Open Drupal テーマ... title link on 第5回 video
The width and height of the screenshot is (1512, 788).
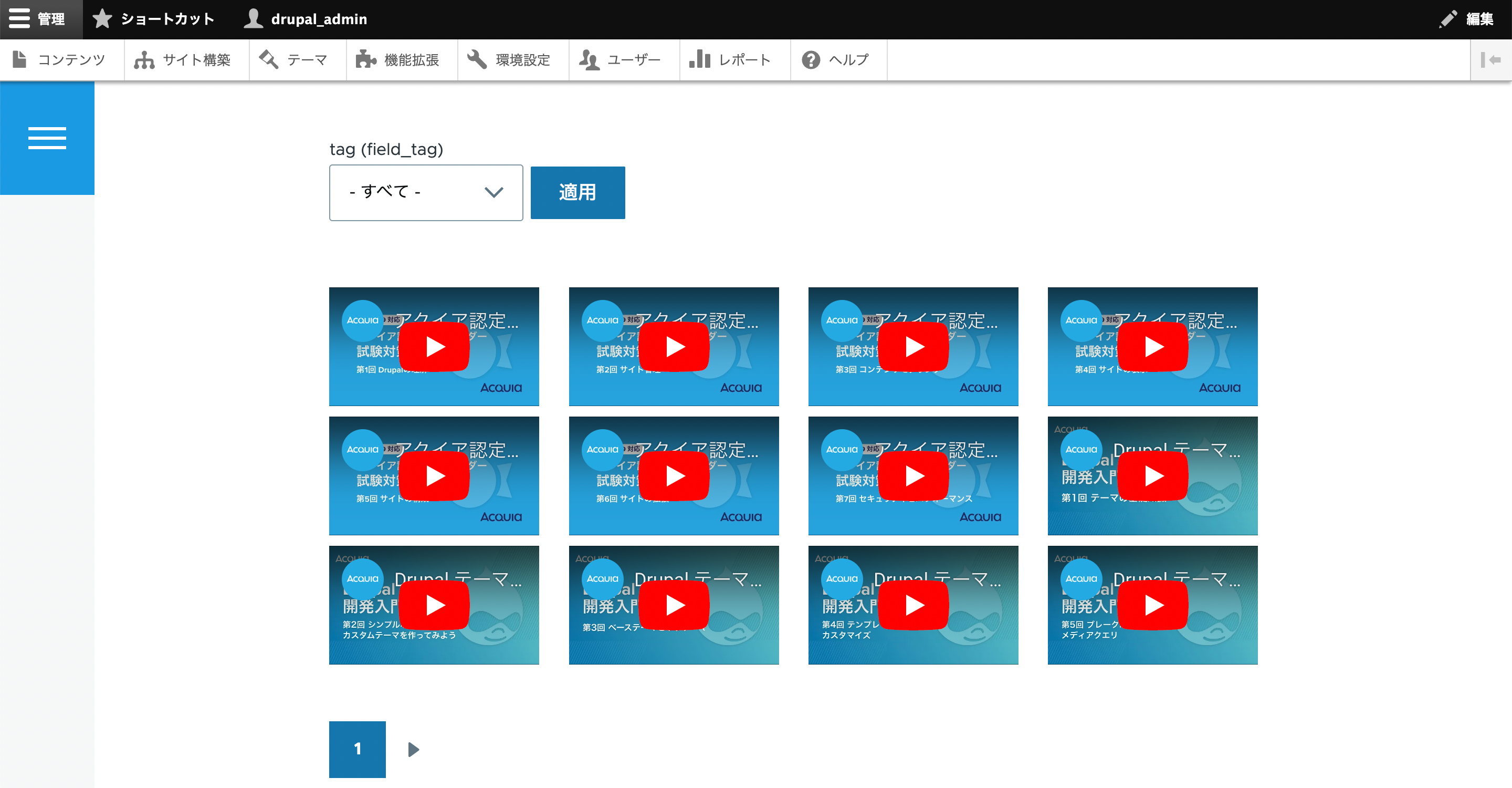point(1176,579)
